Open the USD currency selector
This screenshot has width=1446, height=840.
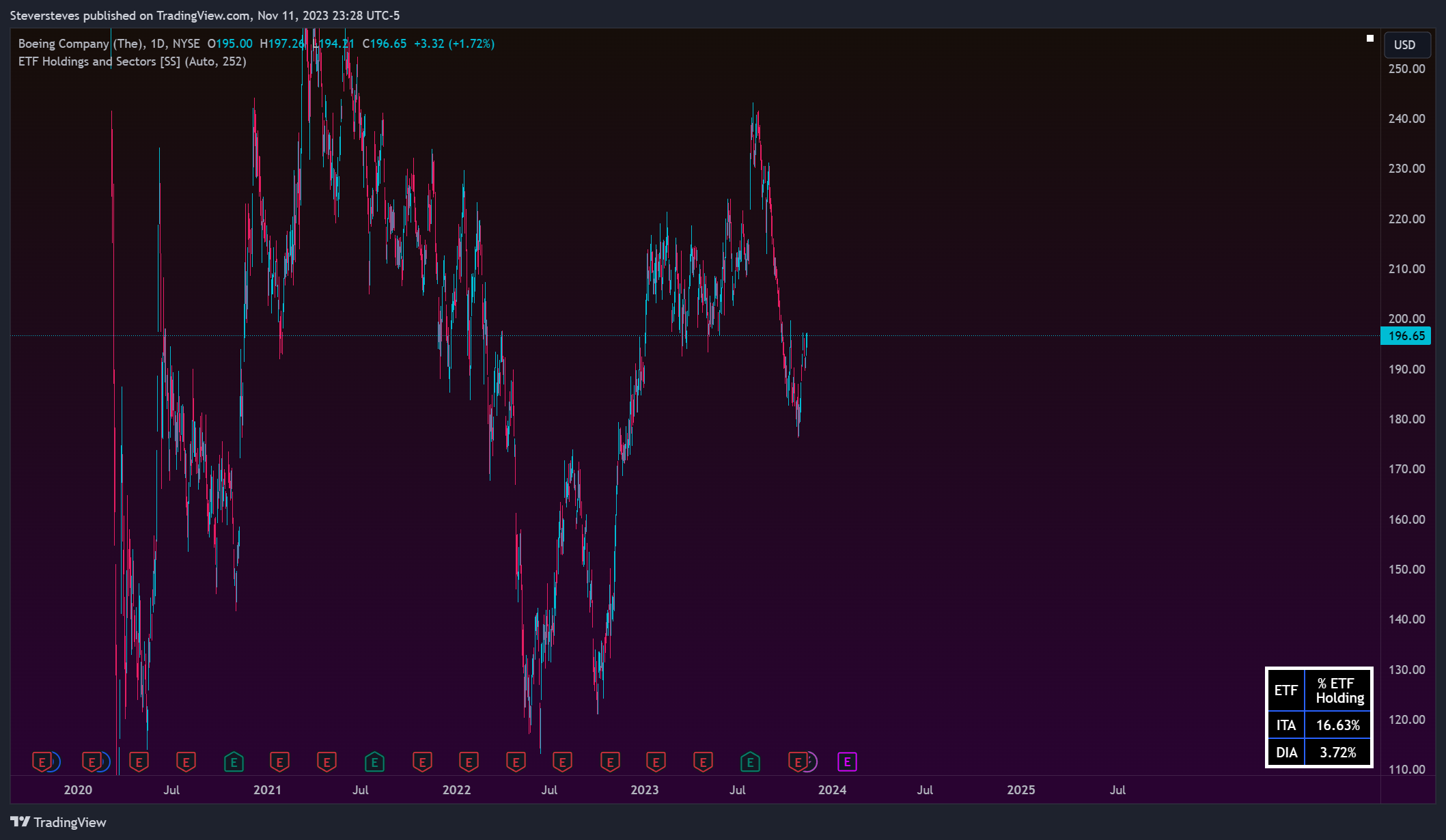(1406, 45)
